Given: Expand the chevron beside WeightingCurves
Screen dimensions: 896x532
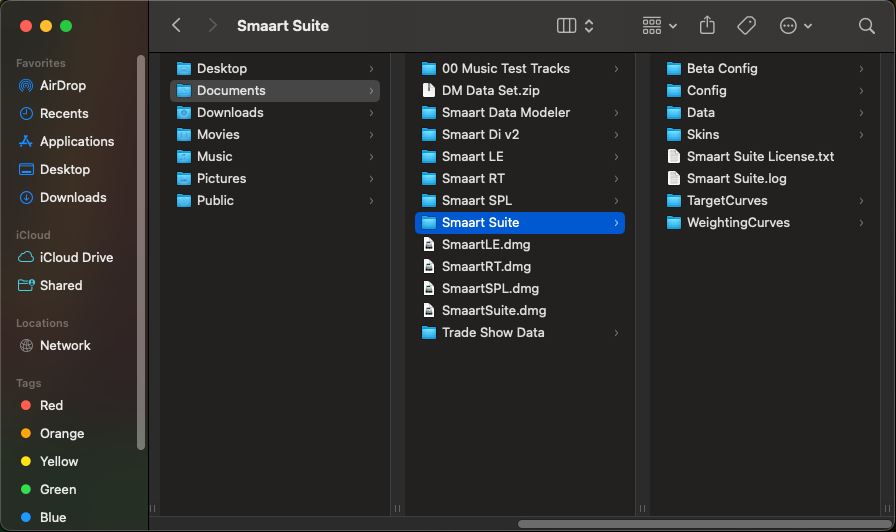Looking at the screenshot, I should [861, 223].
